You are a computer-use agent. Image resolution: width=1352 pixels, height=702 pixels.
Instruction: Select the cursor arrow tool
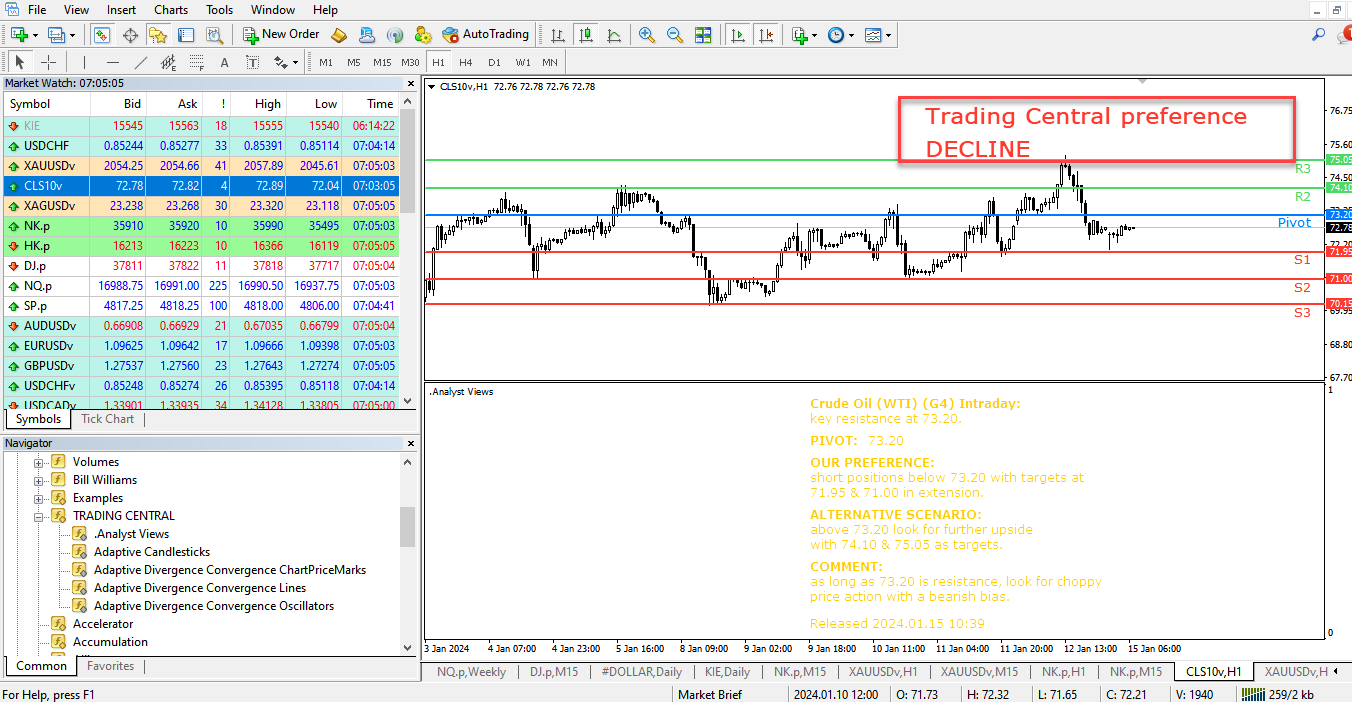[x=20, y=62]
